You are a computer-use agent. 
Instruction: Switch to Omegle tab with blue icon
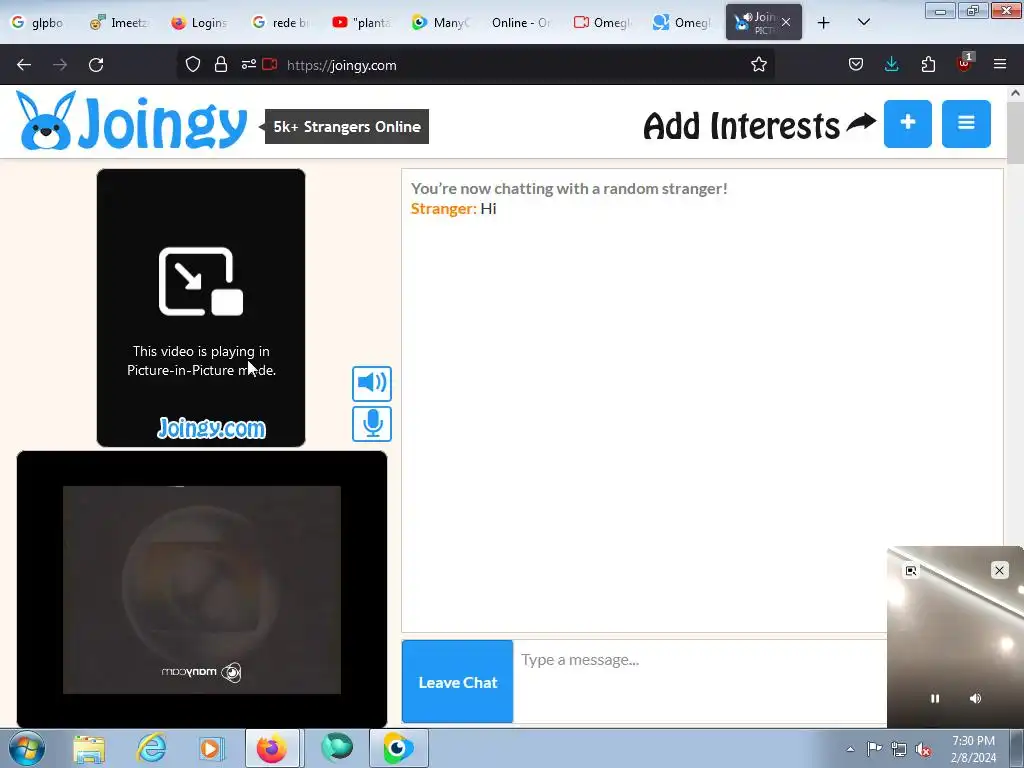(x=681, y=23)
